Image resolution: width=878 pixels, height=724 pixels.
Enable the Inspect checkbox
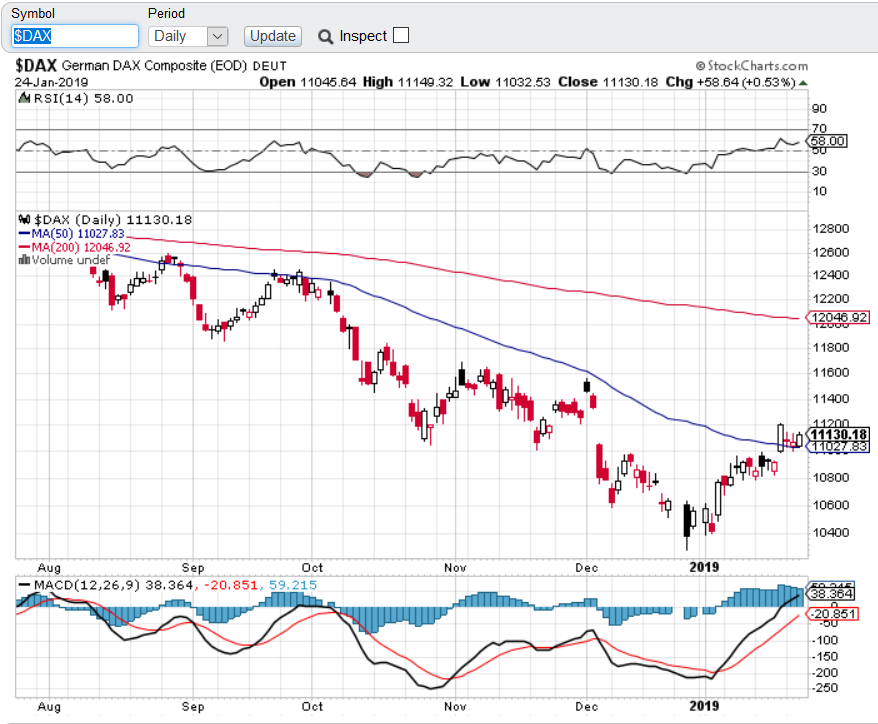click(401, 36)
